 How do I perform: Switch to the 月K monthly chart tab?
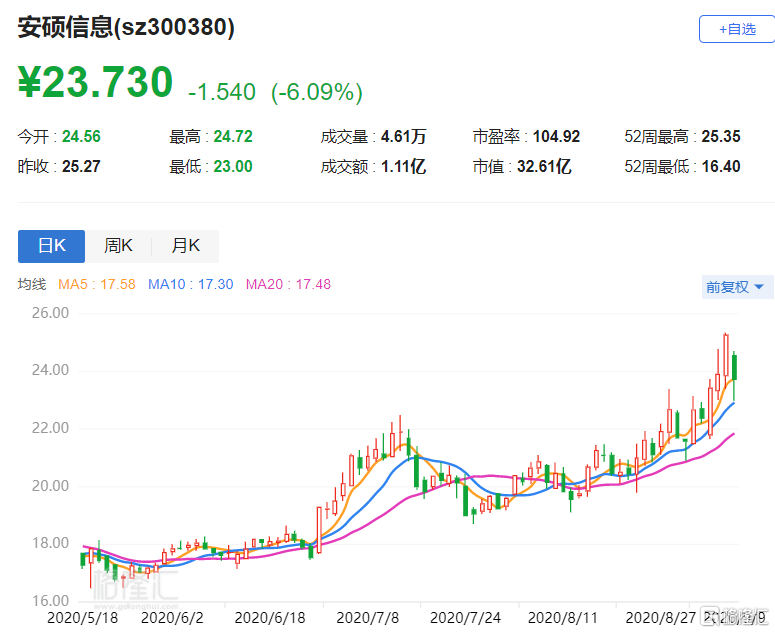click(x=185, y=246)
